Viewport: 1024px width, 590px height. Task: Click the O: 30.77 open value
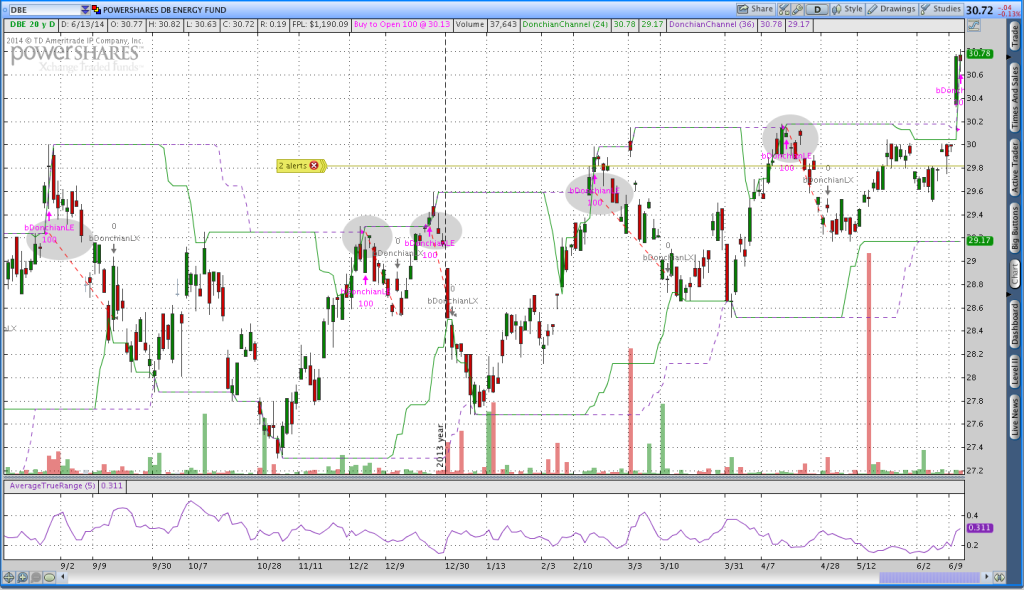point(126,24)
